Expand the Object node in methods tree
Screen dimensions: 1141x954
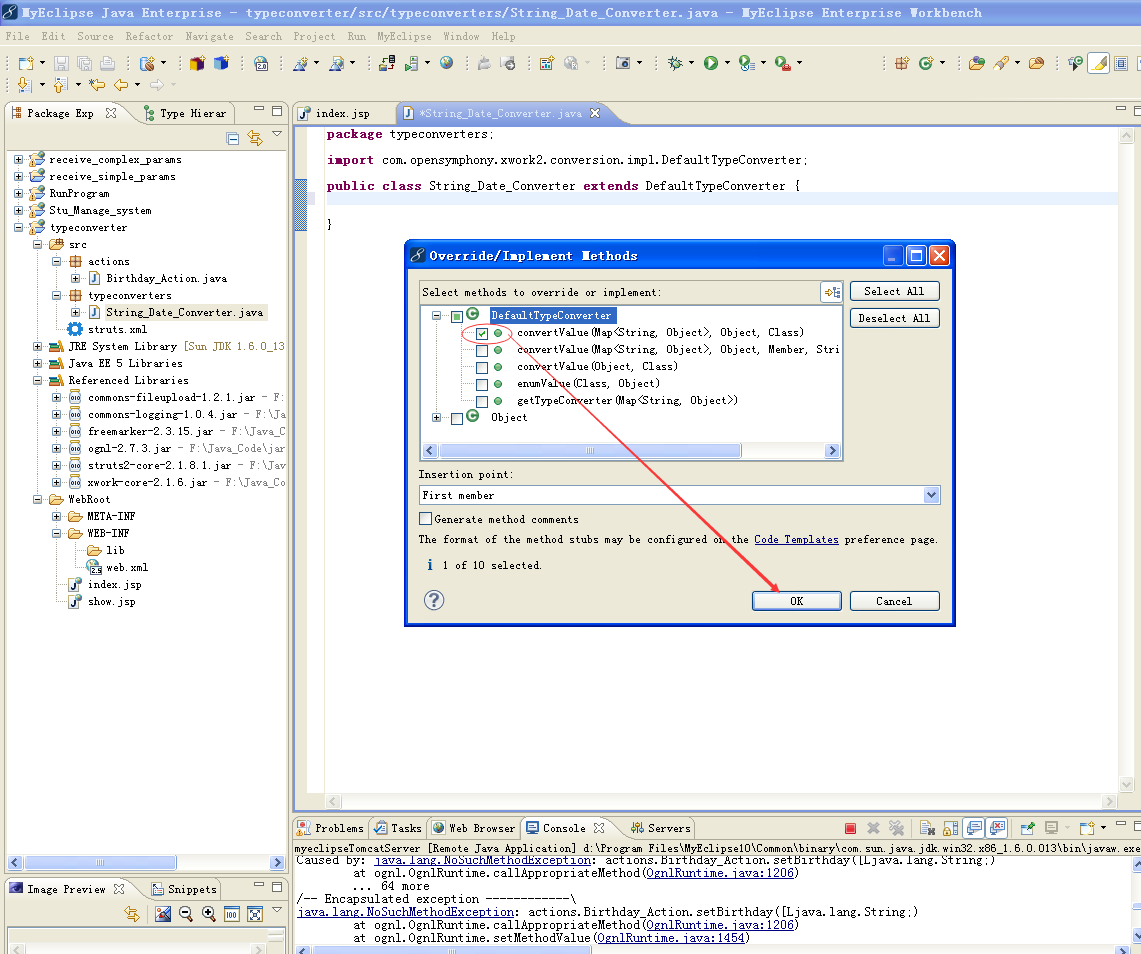point(437,418)
